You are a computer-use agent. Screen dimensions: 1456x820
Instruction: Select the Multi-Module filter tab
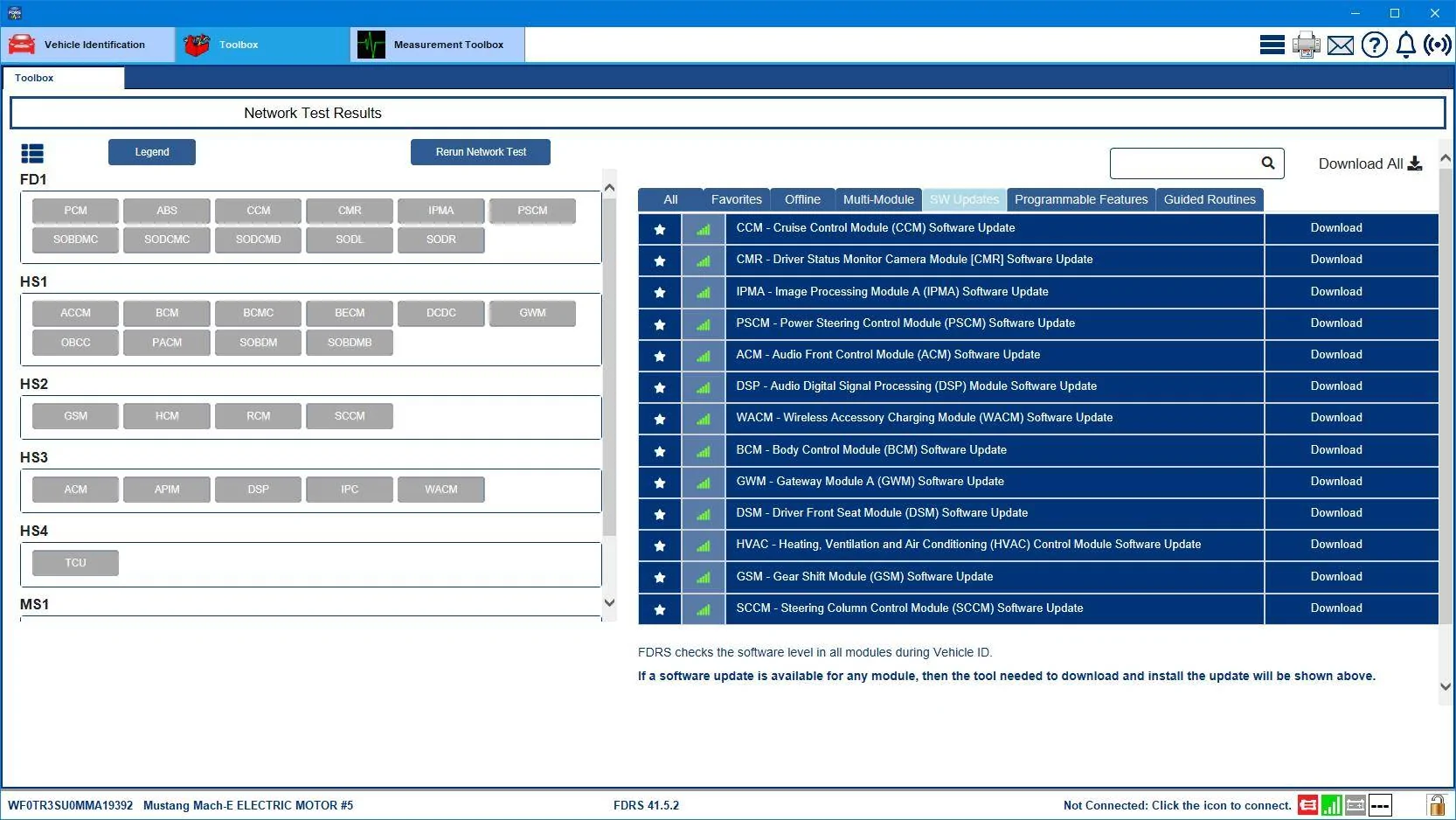(x=878, y=199)
